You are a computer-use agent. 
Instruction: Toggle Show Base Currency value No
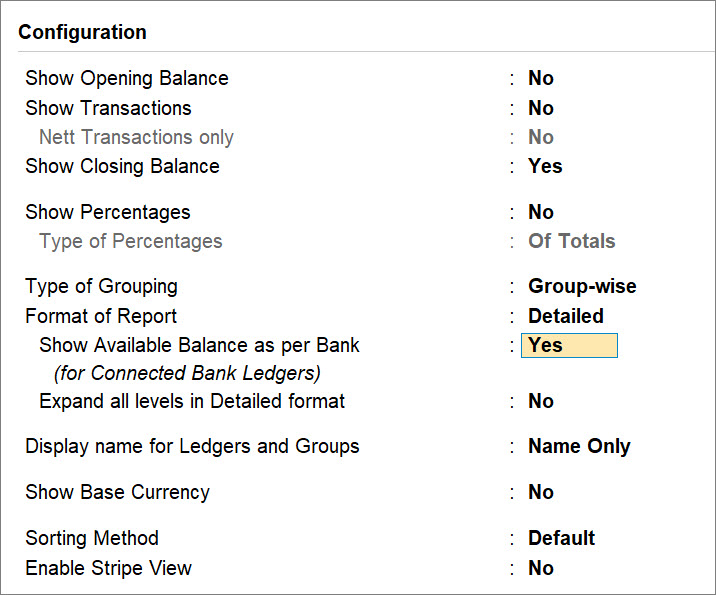(541, 492)
